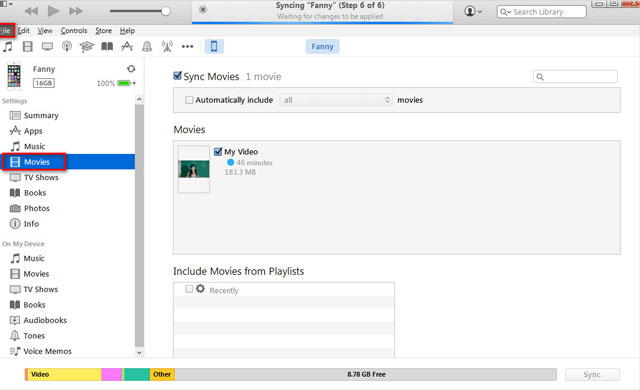
Task: Check the Recently playlist checkbox
Action: pyautogui.click(x=189, y=289)
